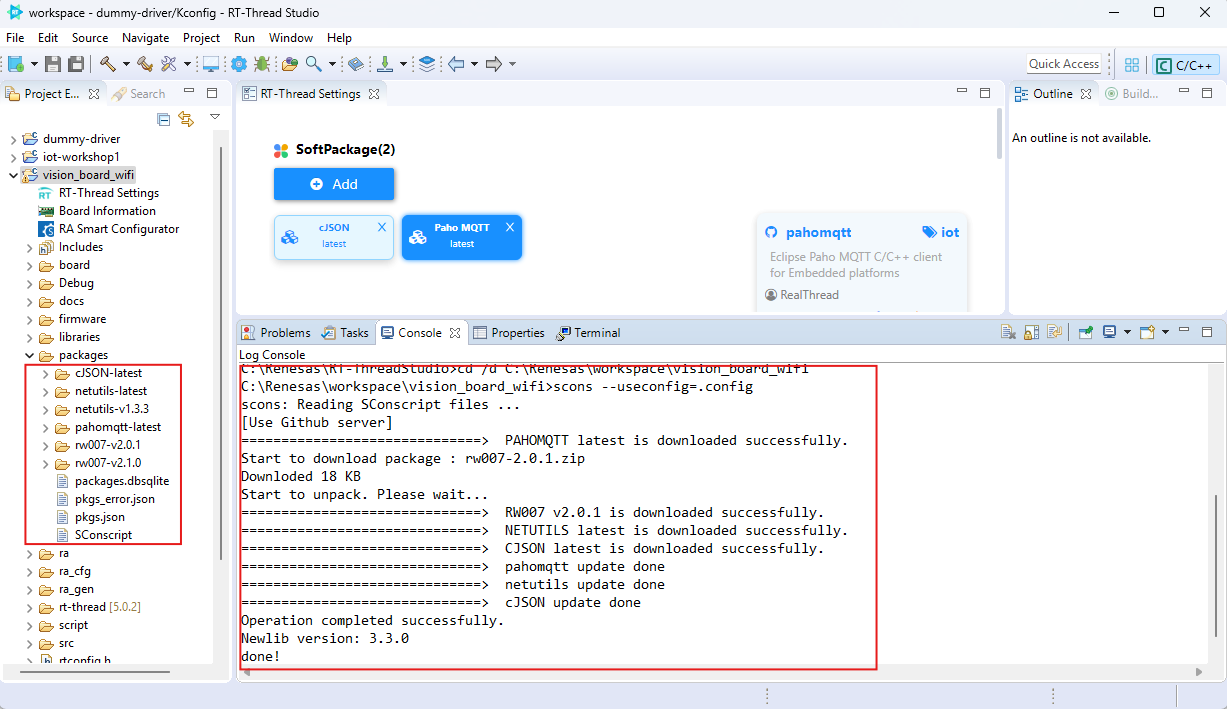Screen dimensions: 1227x709
Task: Click the Build hammer icon in toolbar
Action: point(107,64)
